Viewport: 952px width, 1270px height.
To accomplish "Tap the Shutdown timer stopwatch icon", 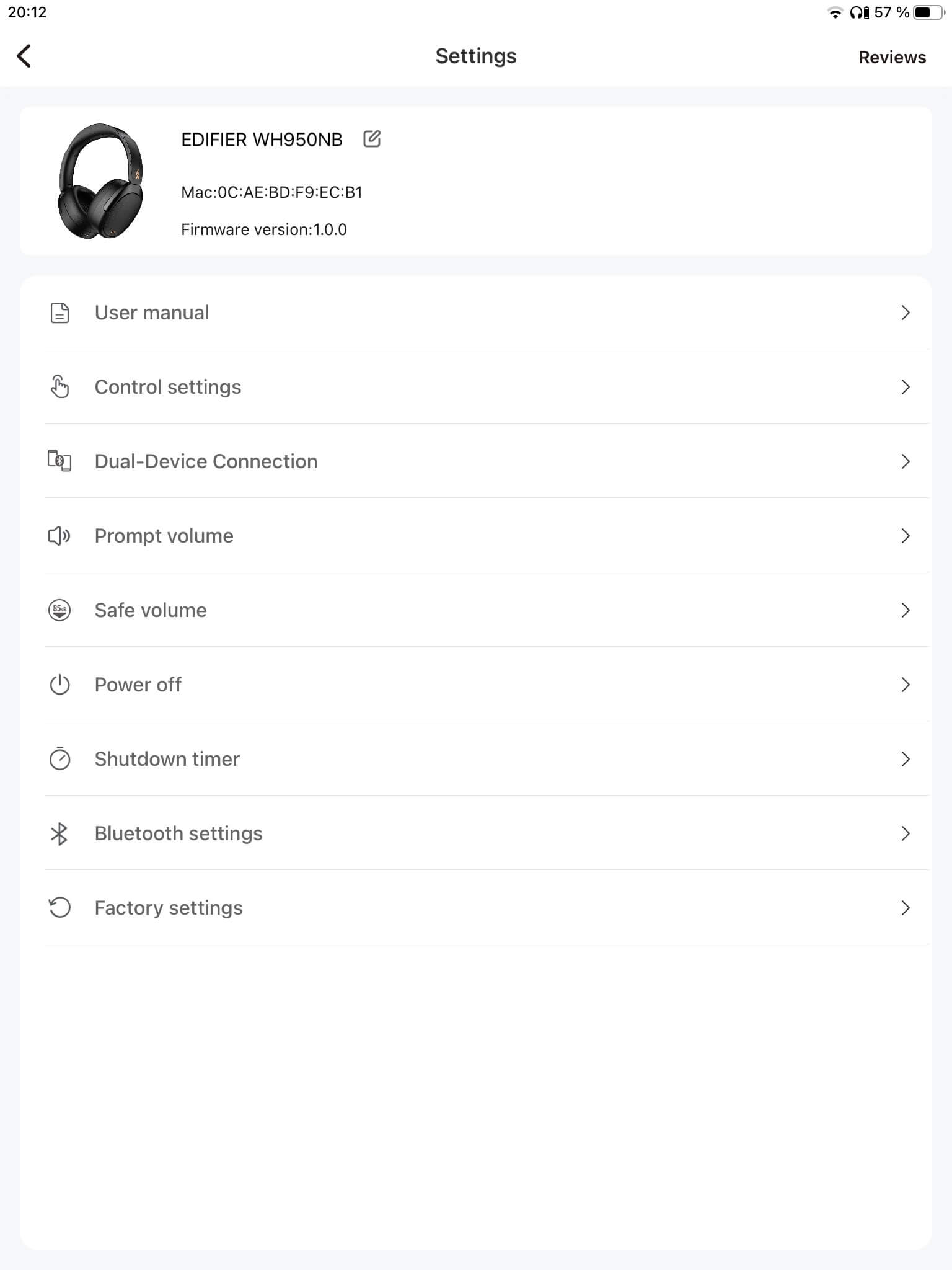I will pos(59,758).
